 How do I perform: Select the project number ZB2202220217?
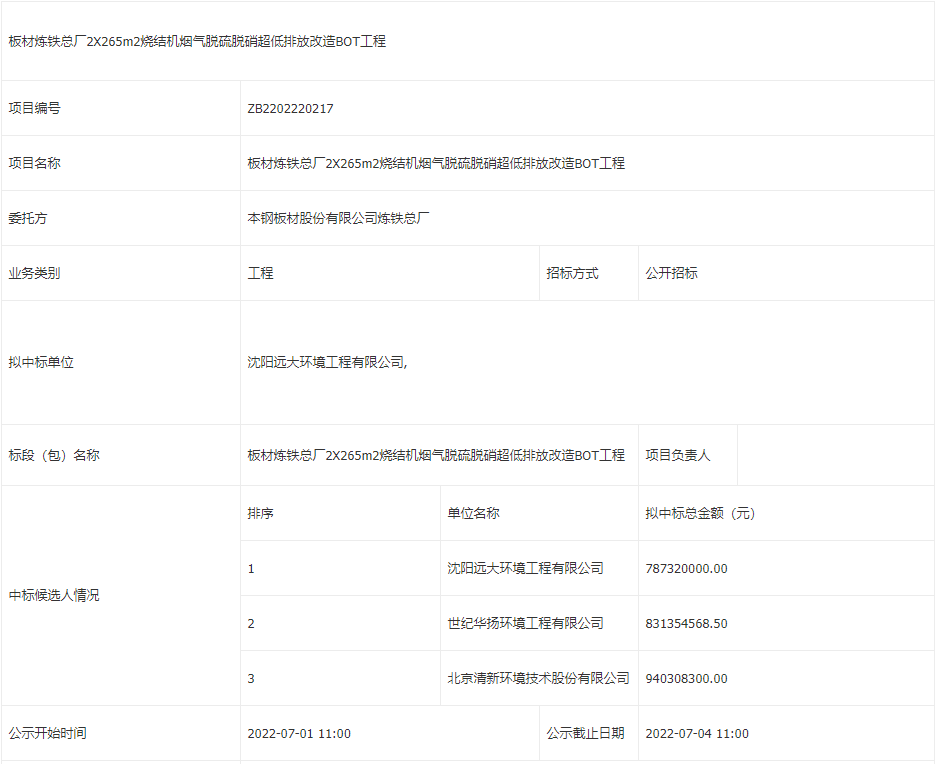pos(290,109)
